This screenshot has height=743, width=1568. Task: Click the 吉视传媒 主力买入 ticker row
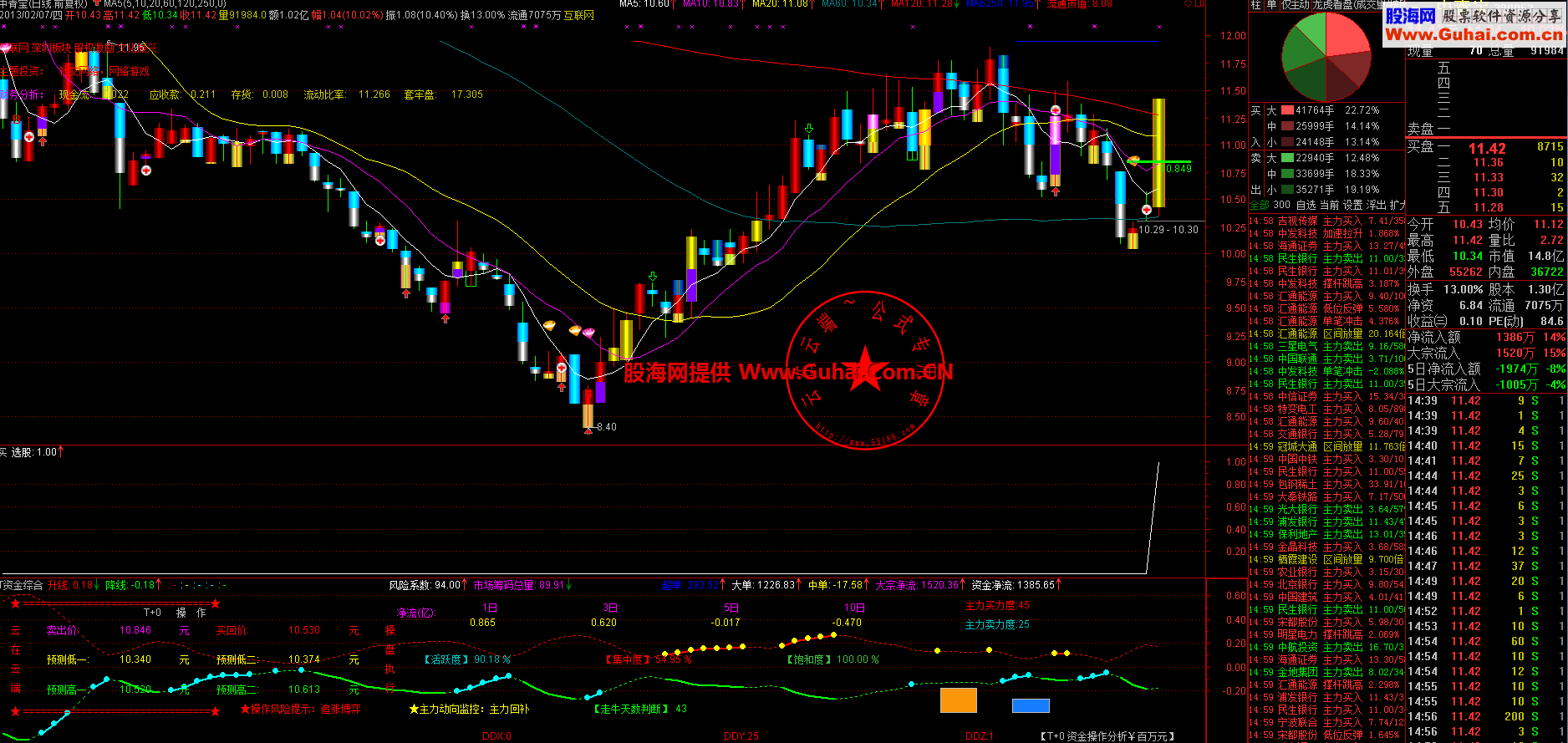coord(1327,221)
